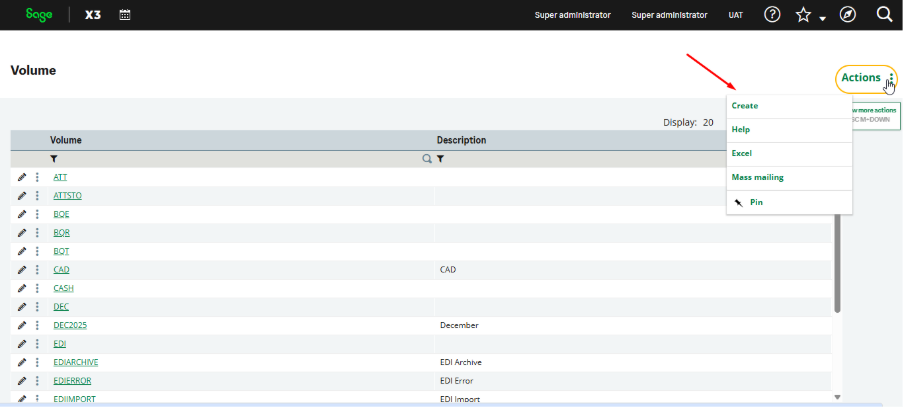Select Mass mailing menu entry

[757, 178]
